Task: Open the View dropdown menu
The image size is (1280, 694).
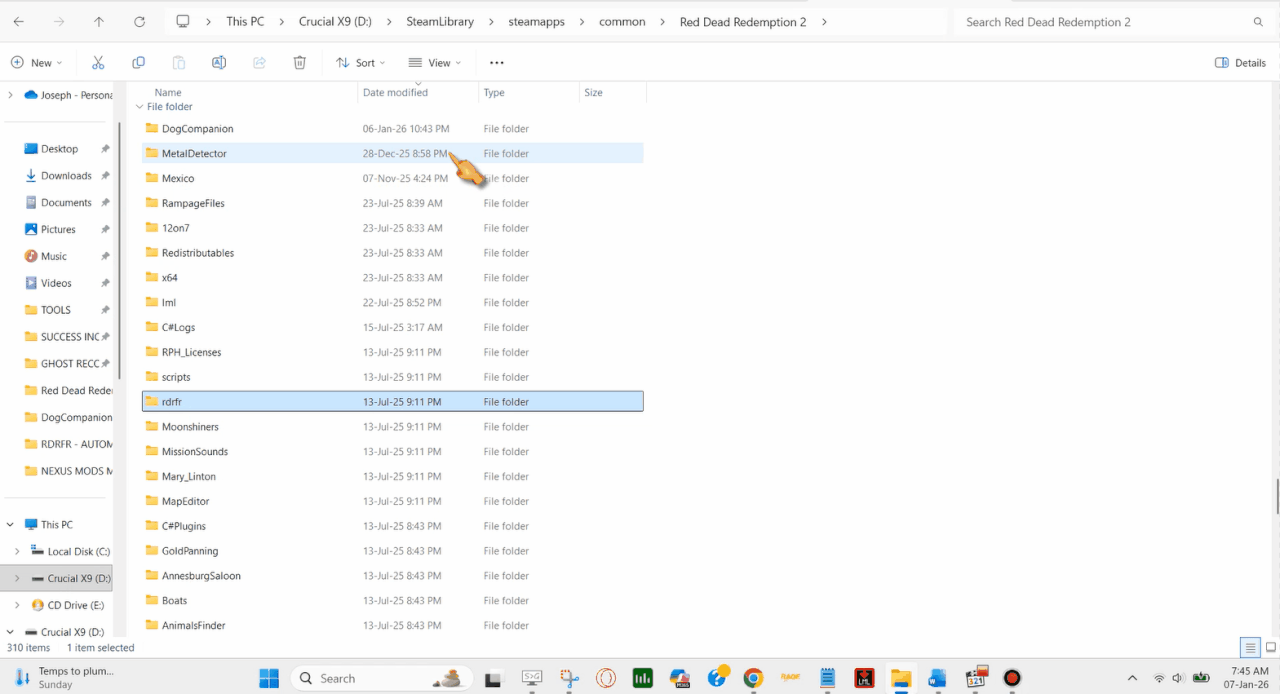Action: pyautogui.click(x=435, y=62)
